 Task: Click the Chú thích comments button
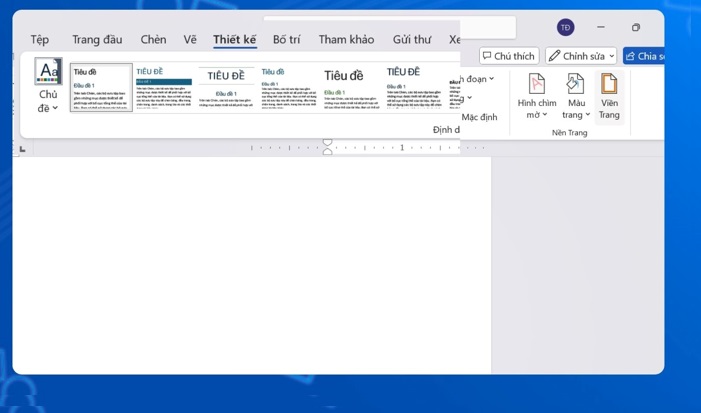point(509,56)
